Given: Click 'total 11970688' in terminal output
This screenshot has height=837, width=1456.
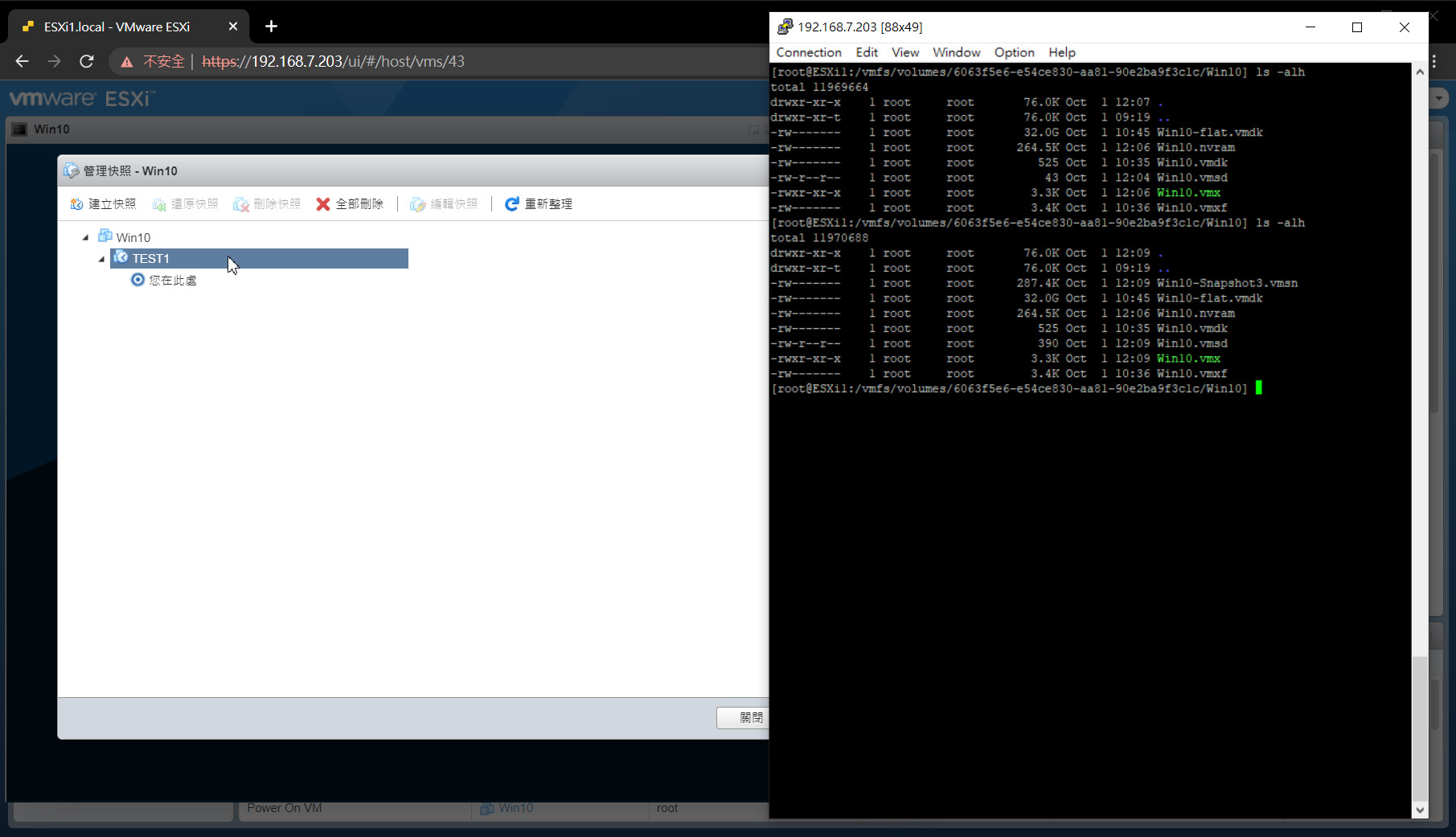Looking at the screenshot, I should 819,238.
